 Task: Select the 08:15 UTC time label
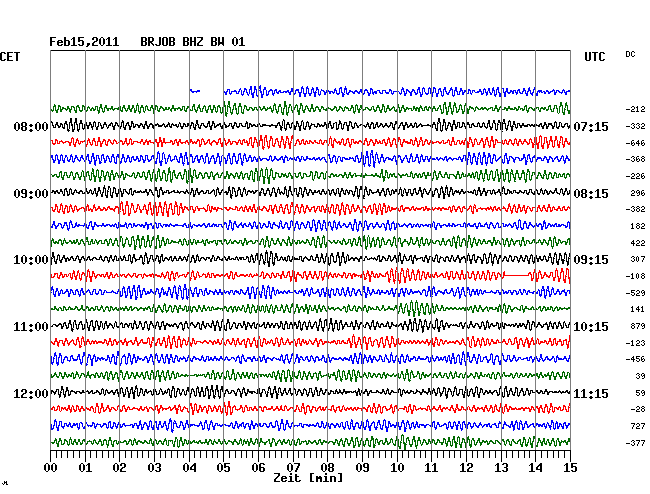(x=591, y=194)
